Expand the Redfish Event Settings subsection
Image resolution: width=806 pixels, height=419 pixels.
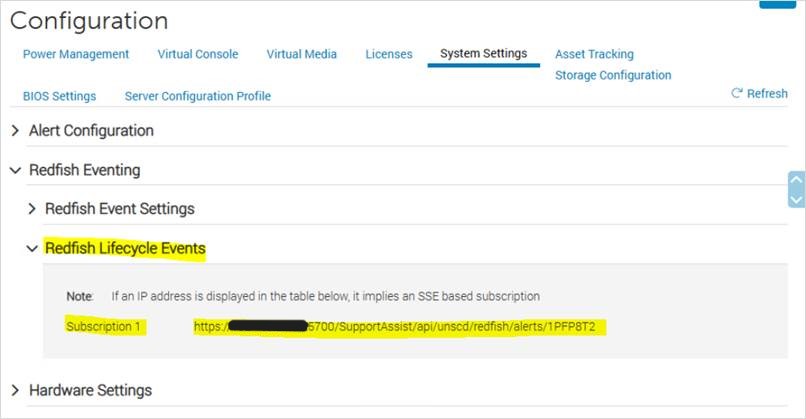point(32,210)
